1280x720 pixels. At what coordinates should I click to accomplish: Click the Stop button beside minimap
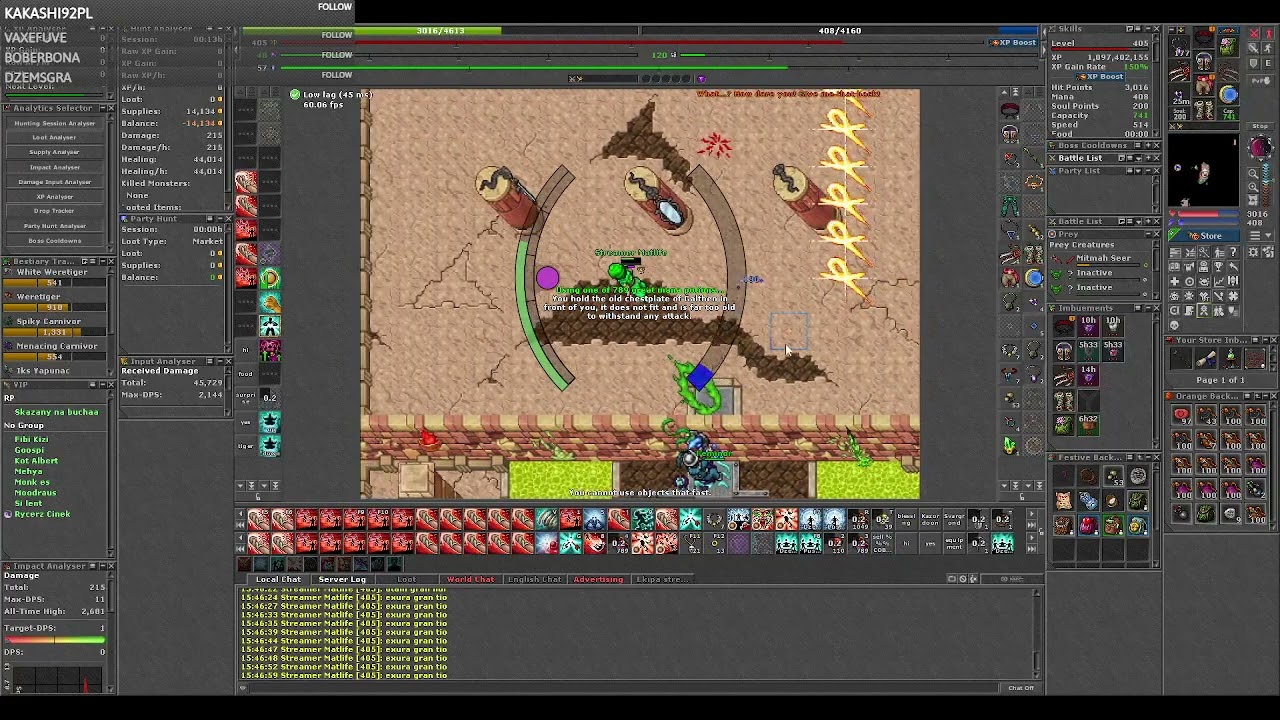1260,126
